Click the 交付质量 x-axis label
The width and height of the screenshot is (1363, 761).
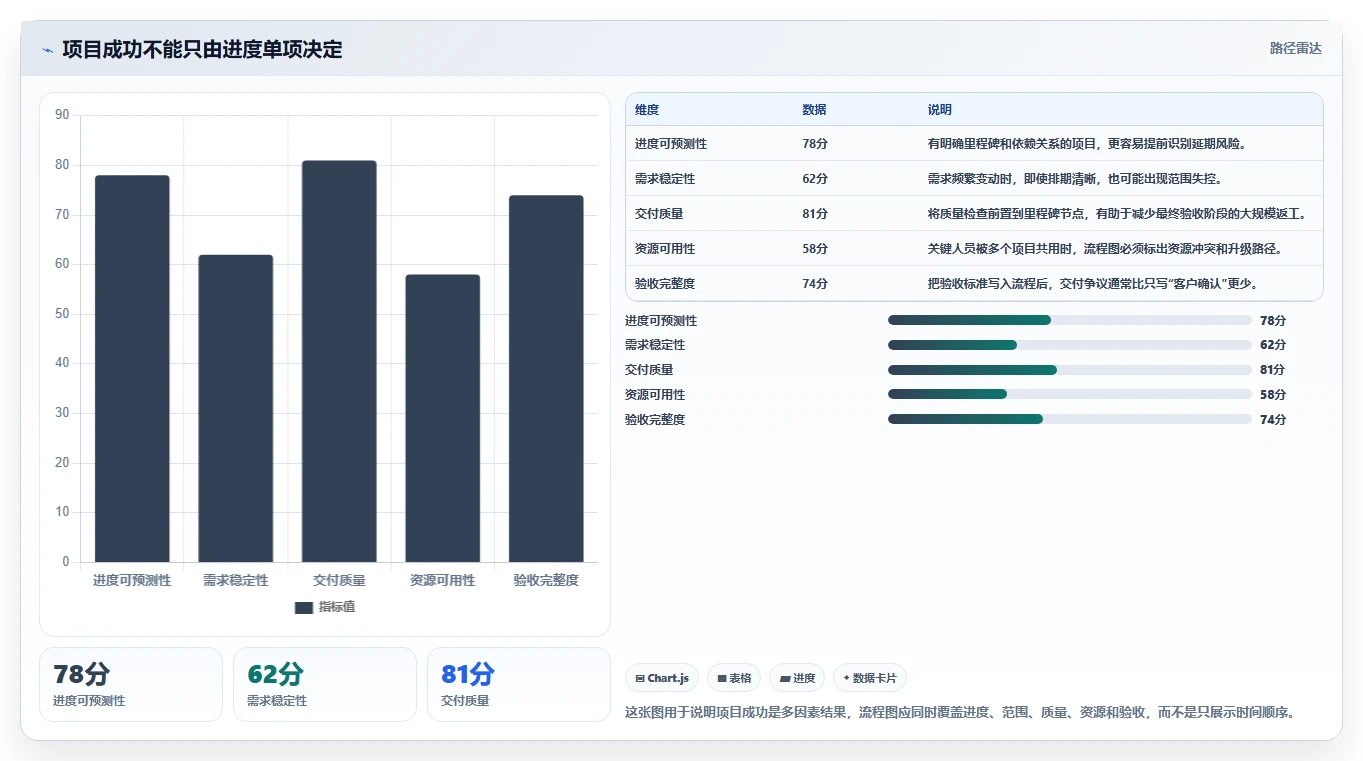pos(339,580)
